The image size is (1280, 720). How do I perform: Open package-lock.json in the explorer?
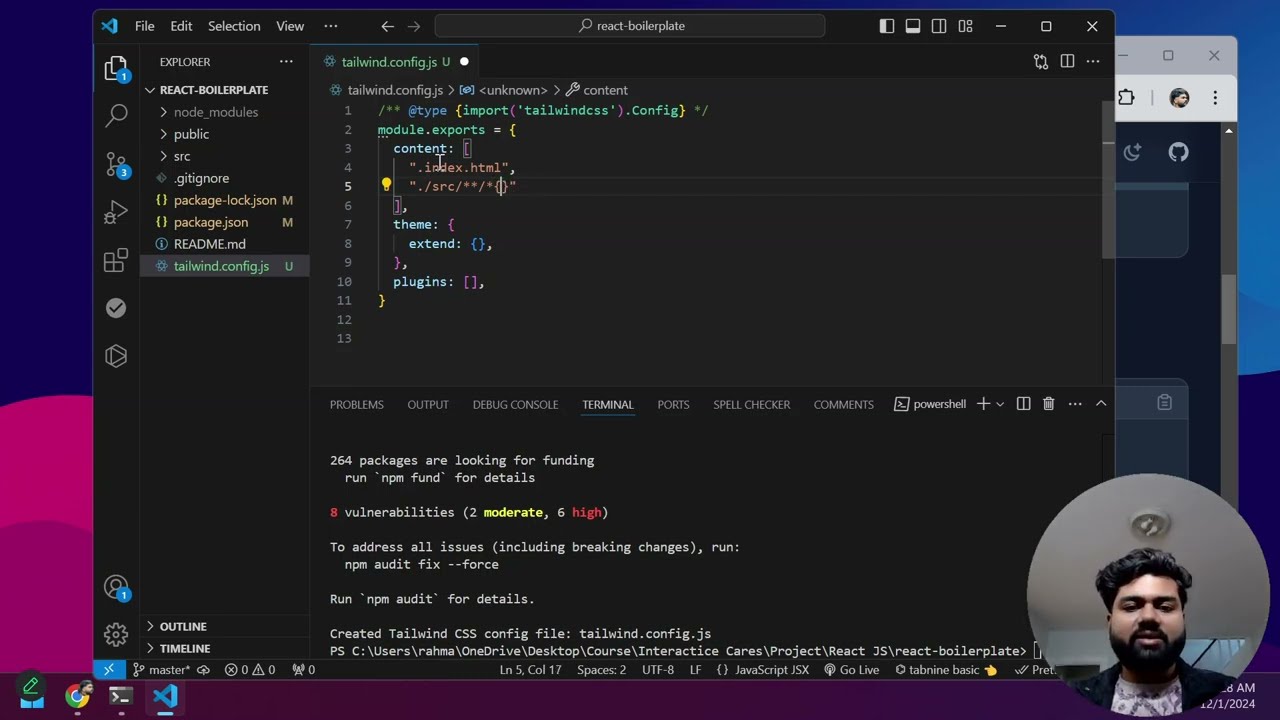225,200
